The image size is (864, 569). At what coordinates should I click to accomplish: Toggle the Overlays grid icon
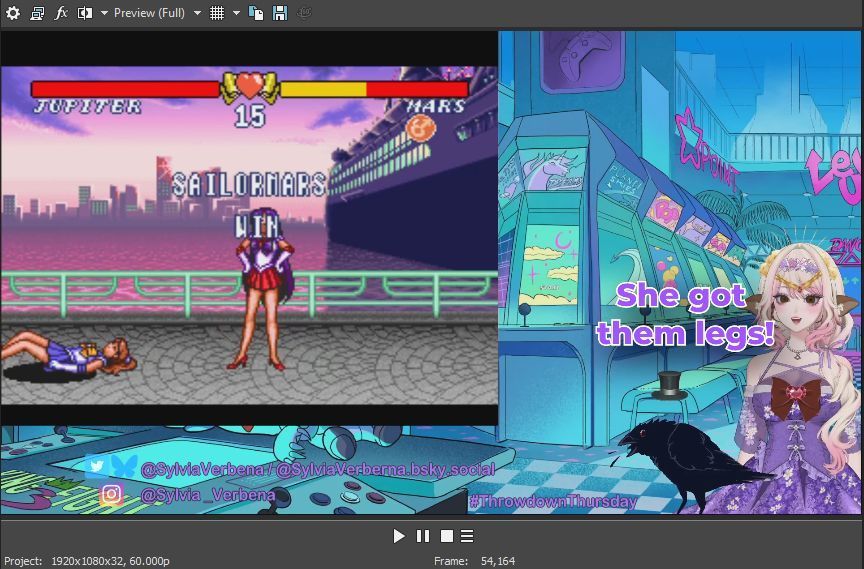pyautogui.click(x=217, y=13)
